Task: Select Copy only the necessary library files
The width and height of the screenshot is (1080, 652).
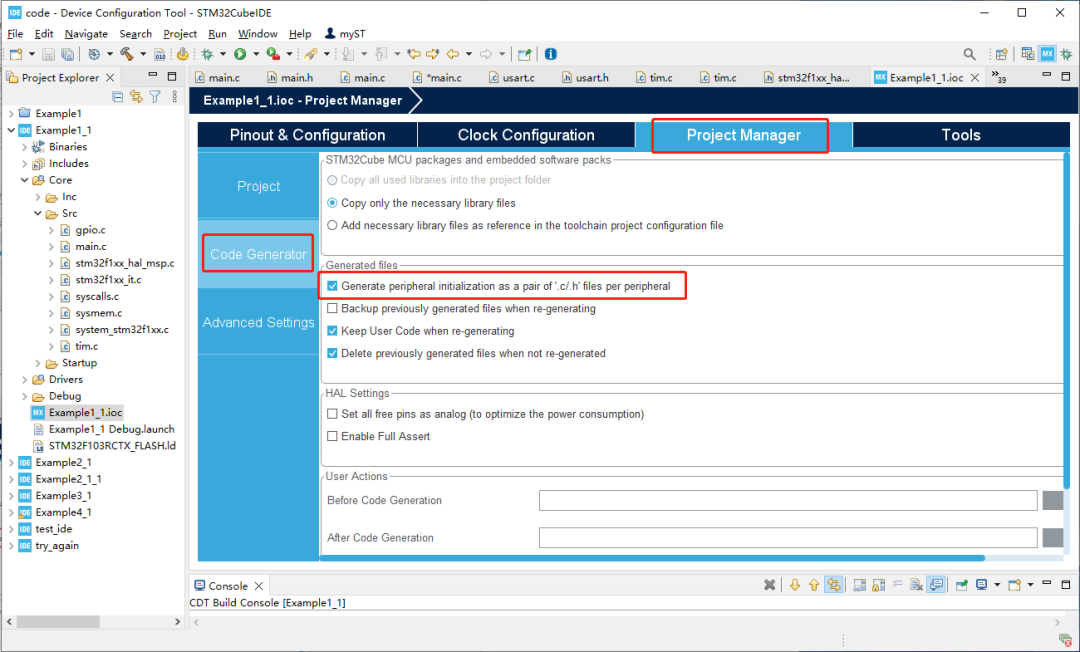Action: tap(332, 203)
